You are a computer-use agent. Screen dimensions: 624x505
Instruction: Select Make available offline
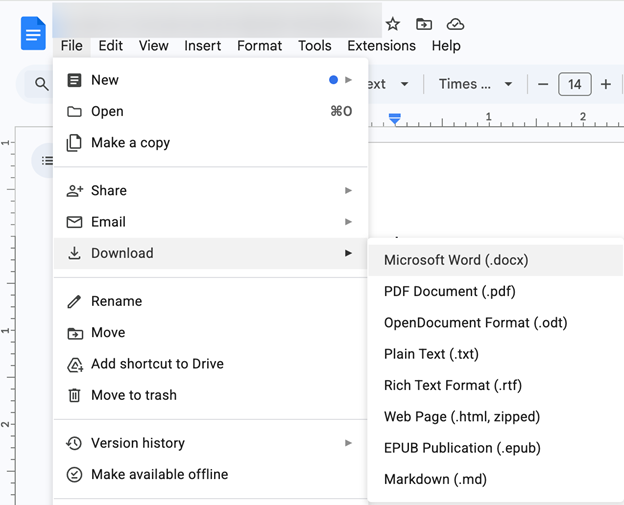point(211,474)
